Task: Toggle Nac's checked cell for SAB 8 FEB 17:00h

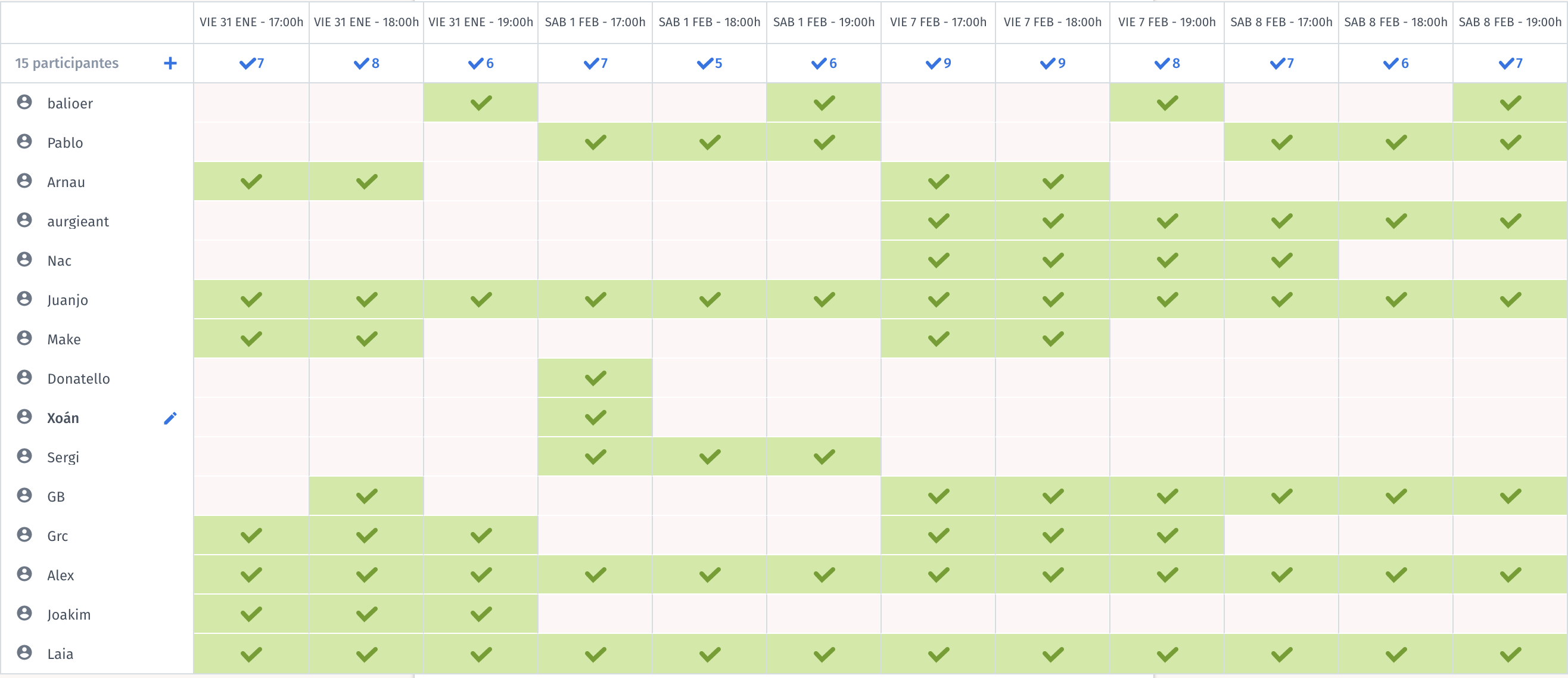Action: pyautogui.click(x=1281, y=260)
